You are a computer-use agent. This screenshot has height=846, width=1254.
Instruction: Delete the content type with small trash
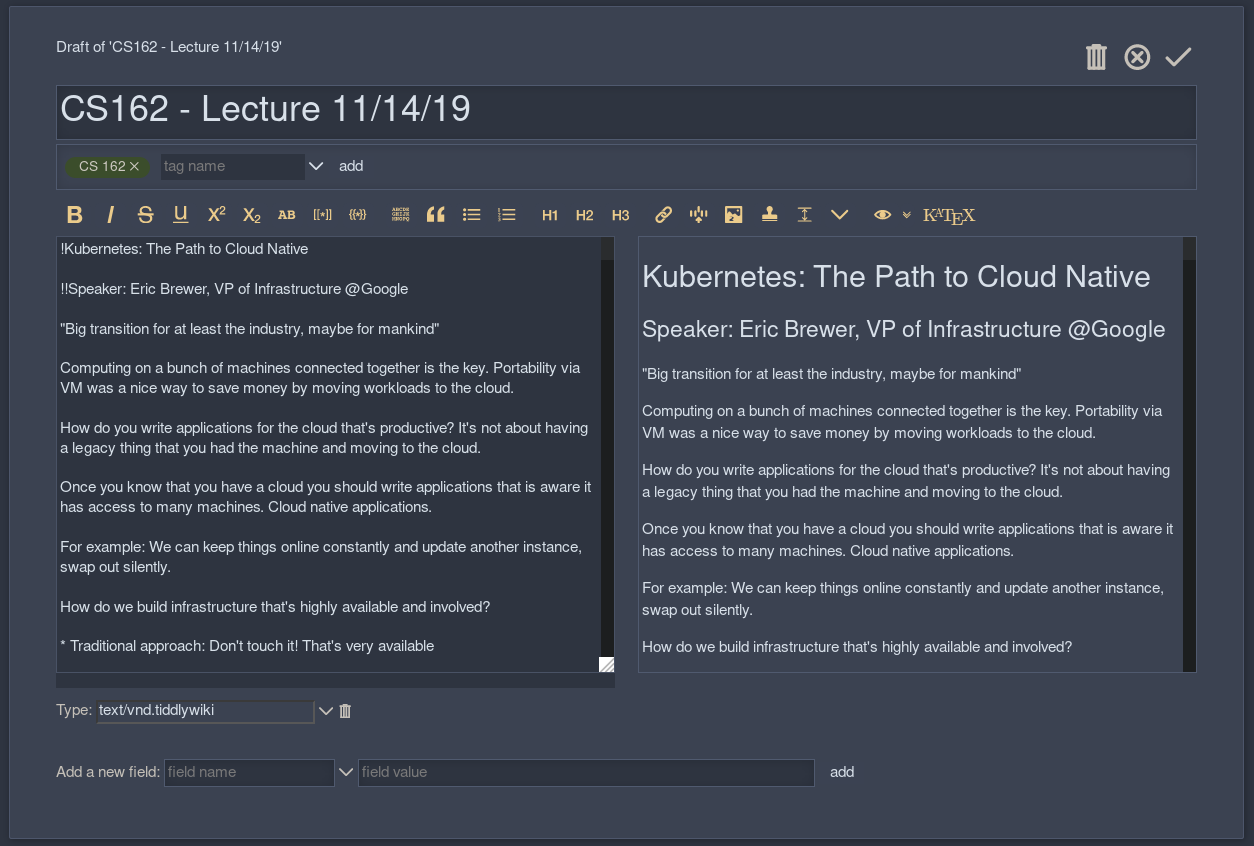point(345,711)
